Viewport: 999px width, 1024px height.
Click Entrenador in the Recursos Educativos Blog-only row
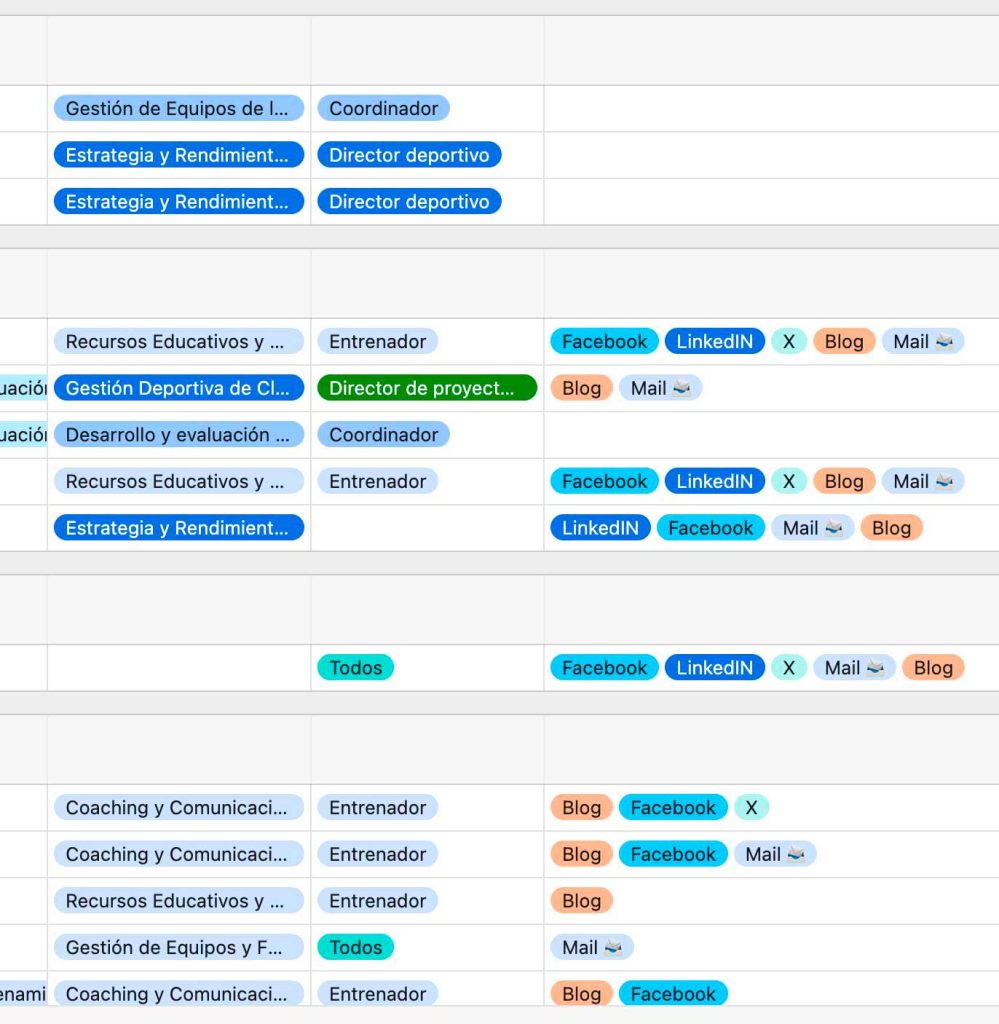[377, 901]
